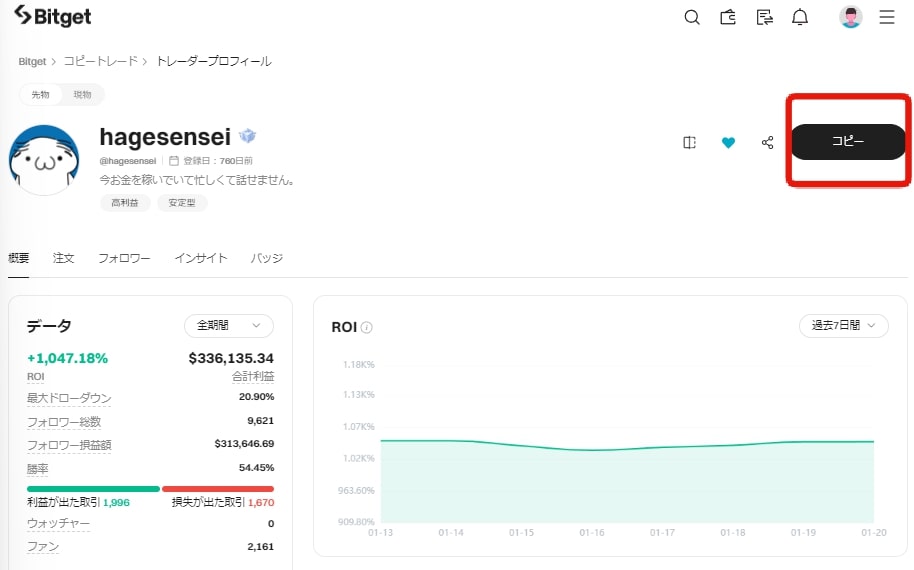Click the コピー button
Screen dimensions: 914x570
coord(848,142)
